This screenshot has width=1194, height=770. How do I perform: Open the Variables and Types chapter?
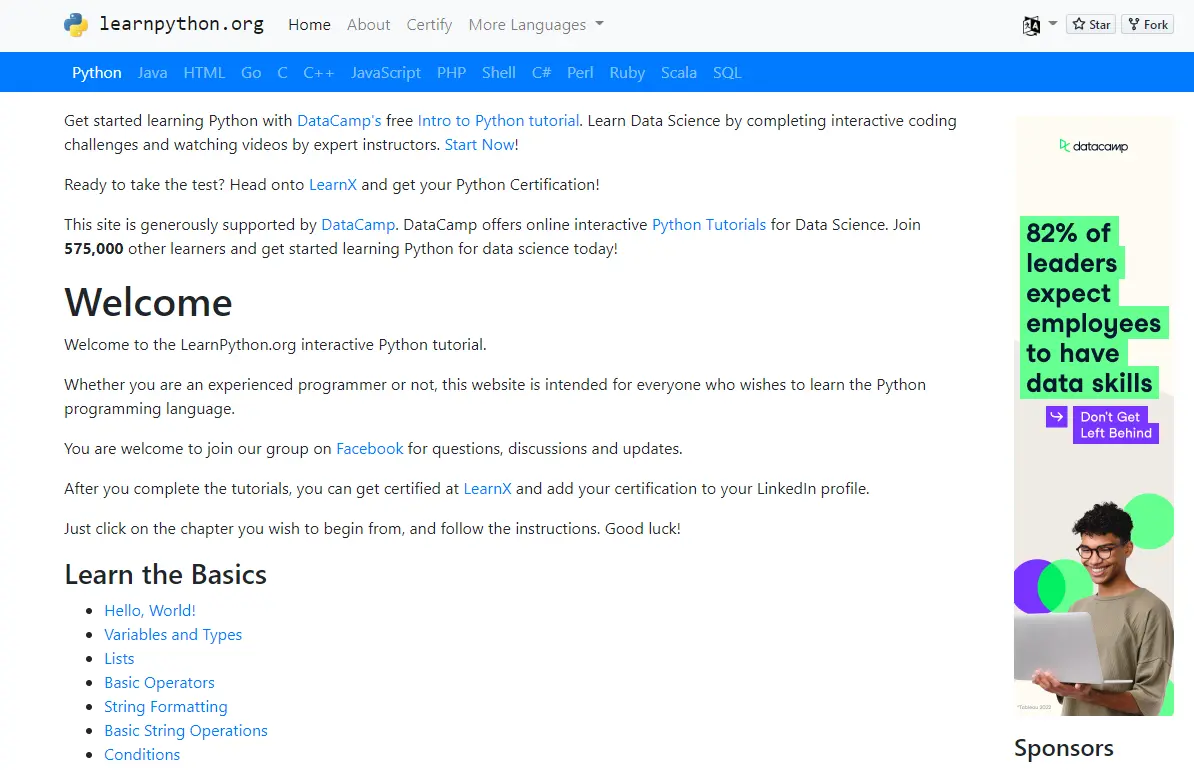(x=173, y=634)
